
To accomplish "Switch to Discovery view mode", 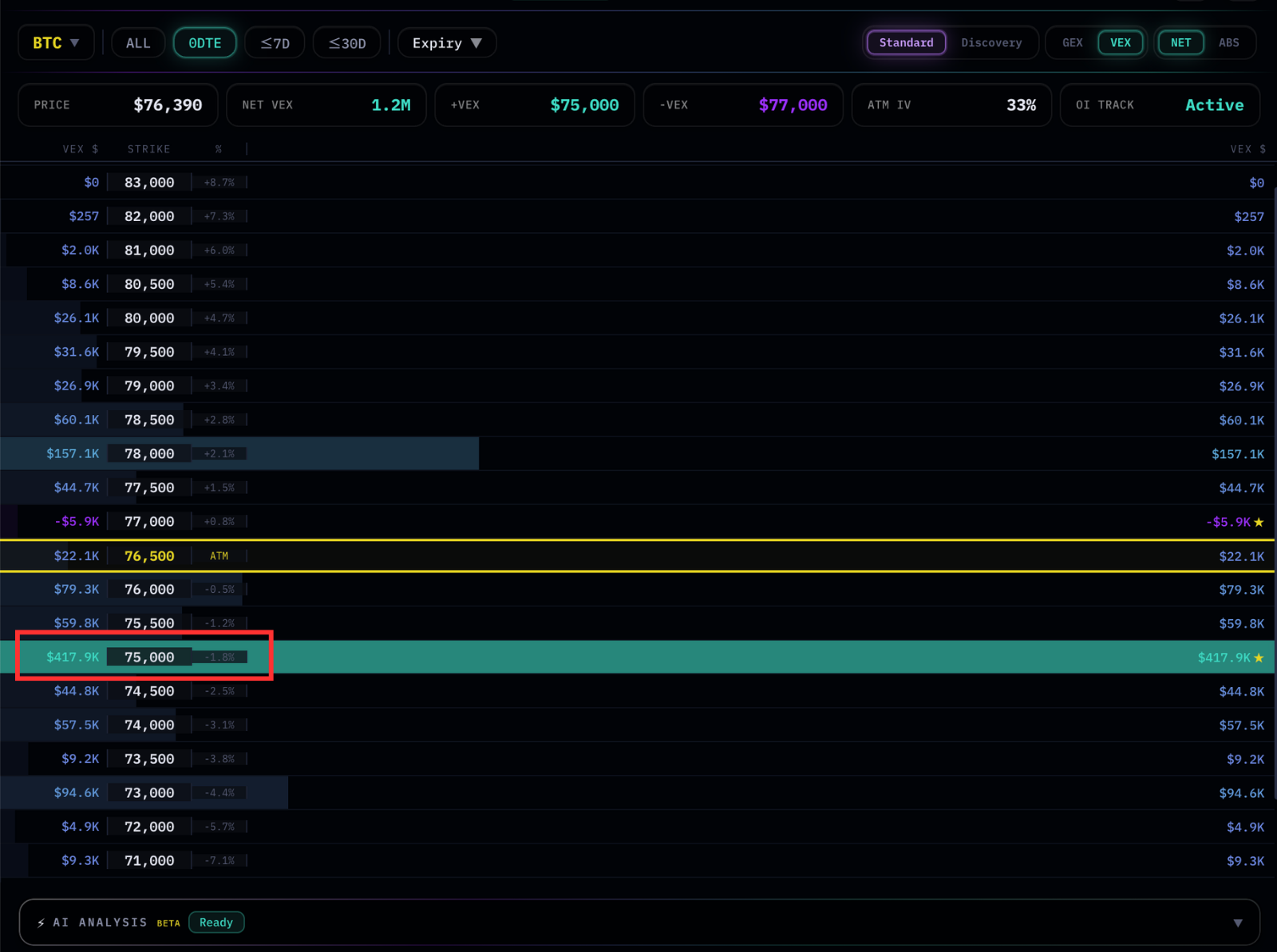I will coord(991,43).
